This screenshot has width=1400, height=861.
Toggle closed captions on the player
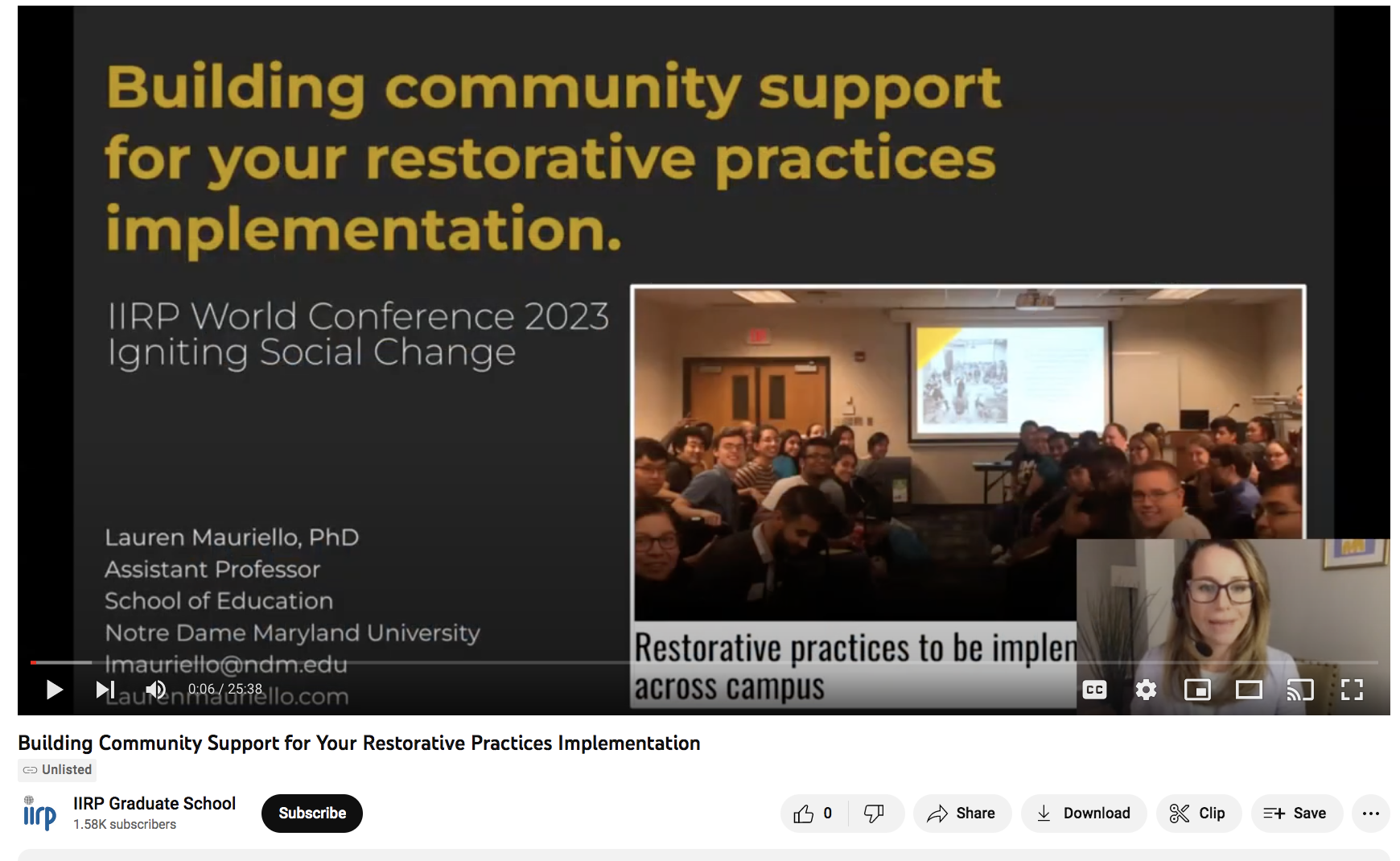(x=1094, y=690)
